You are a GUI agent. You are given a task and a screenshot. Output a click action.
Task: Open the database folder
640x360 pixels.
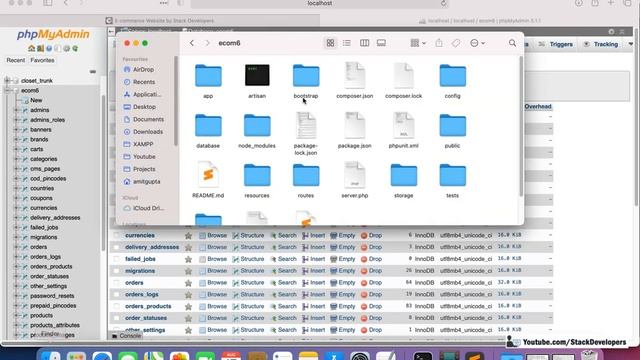click(x=208, y=125)
